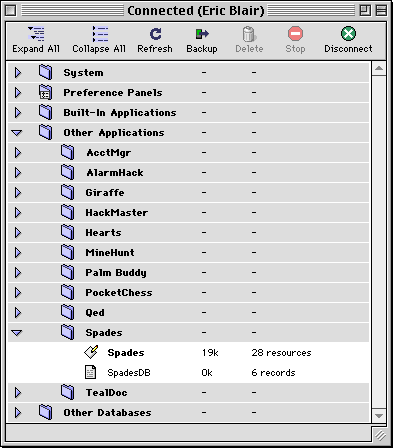Select the Built-In Applications folder icon

pyautogui.click(x=45, y=112)
